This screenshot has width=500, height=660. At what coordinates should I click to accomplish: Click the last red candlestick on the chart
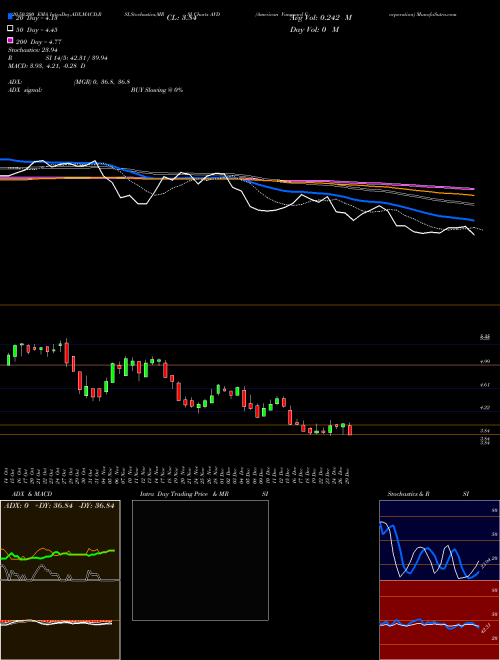349,429
